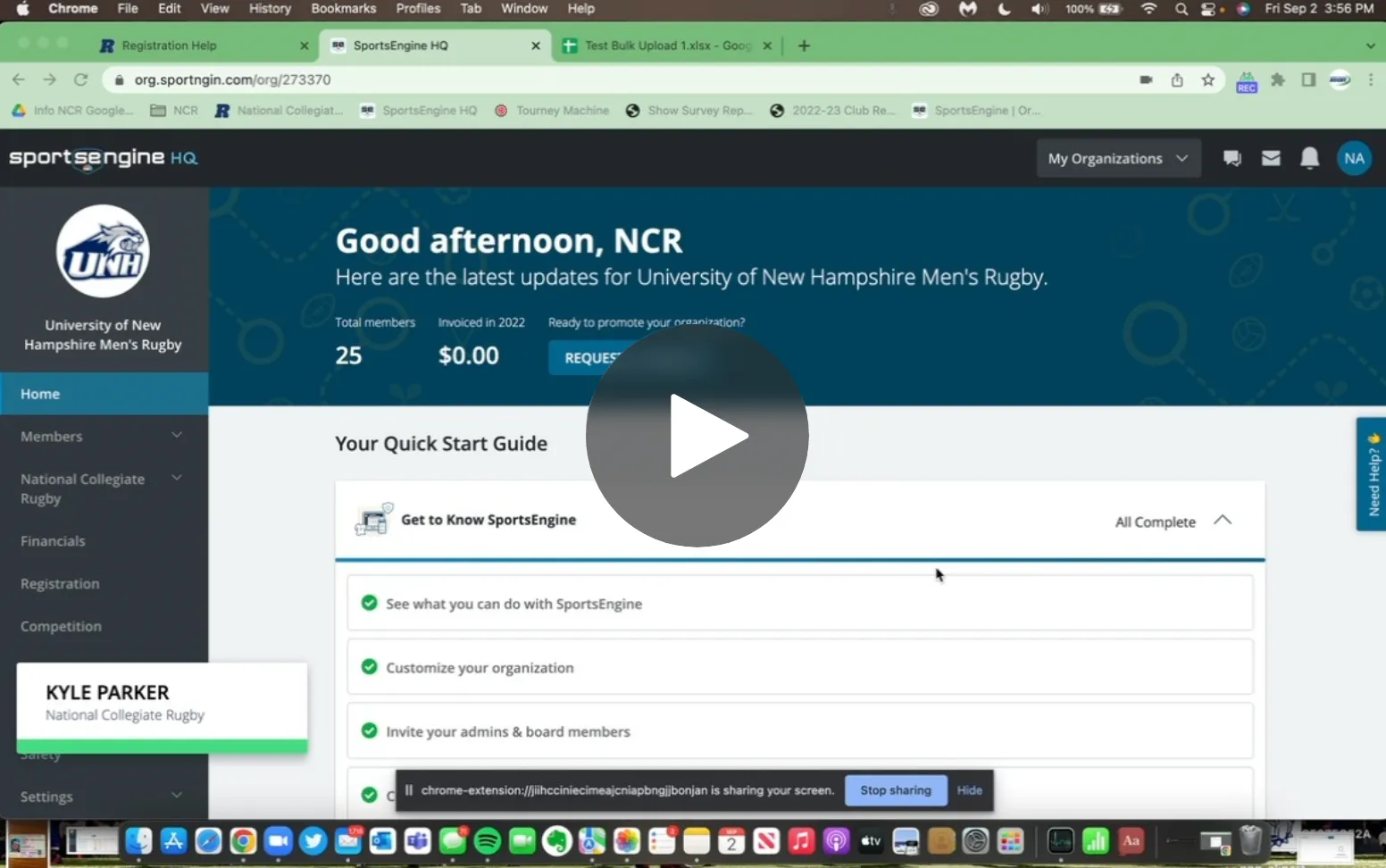
Task: Hide the screen sharing notification bar
Action: click(x=969, y=790)
